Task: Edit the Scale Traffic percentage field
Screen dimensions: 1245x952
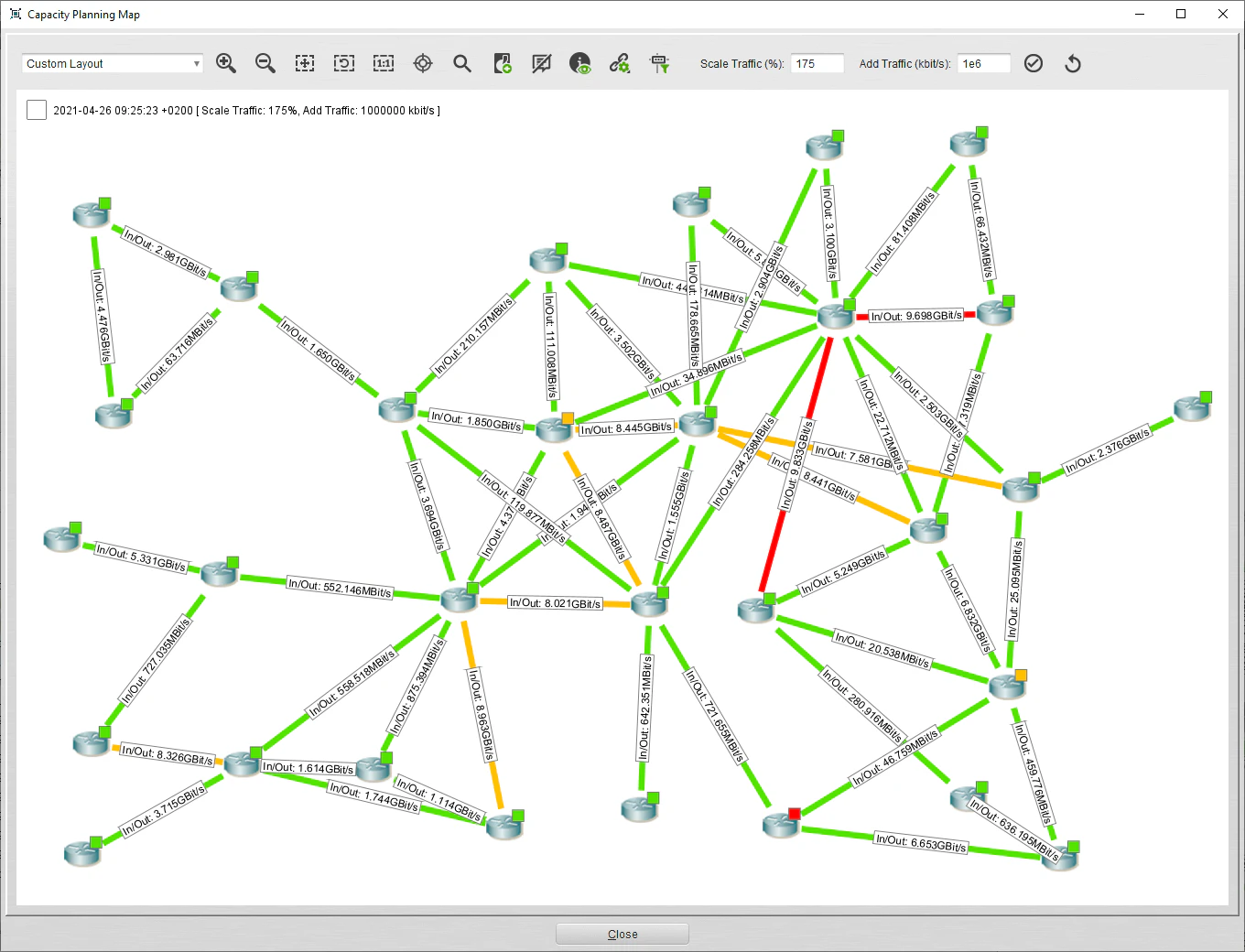Action: 816,63
